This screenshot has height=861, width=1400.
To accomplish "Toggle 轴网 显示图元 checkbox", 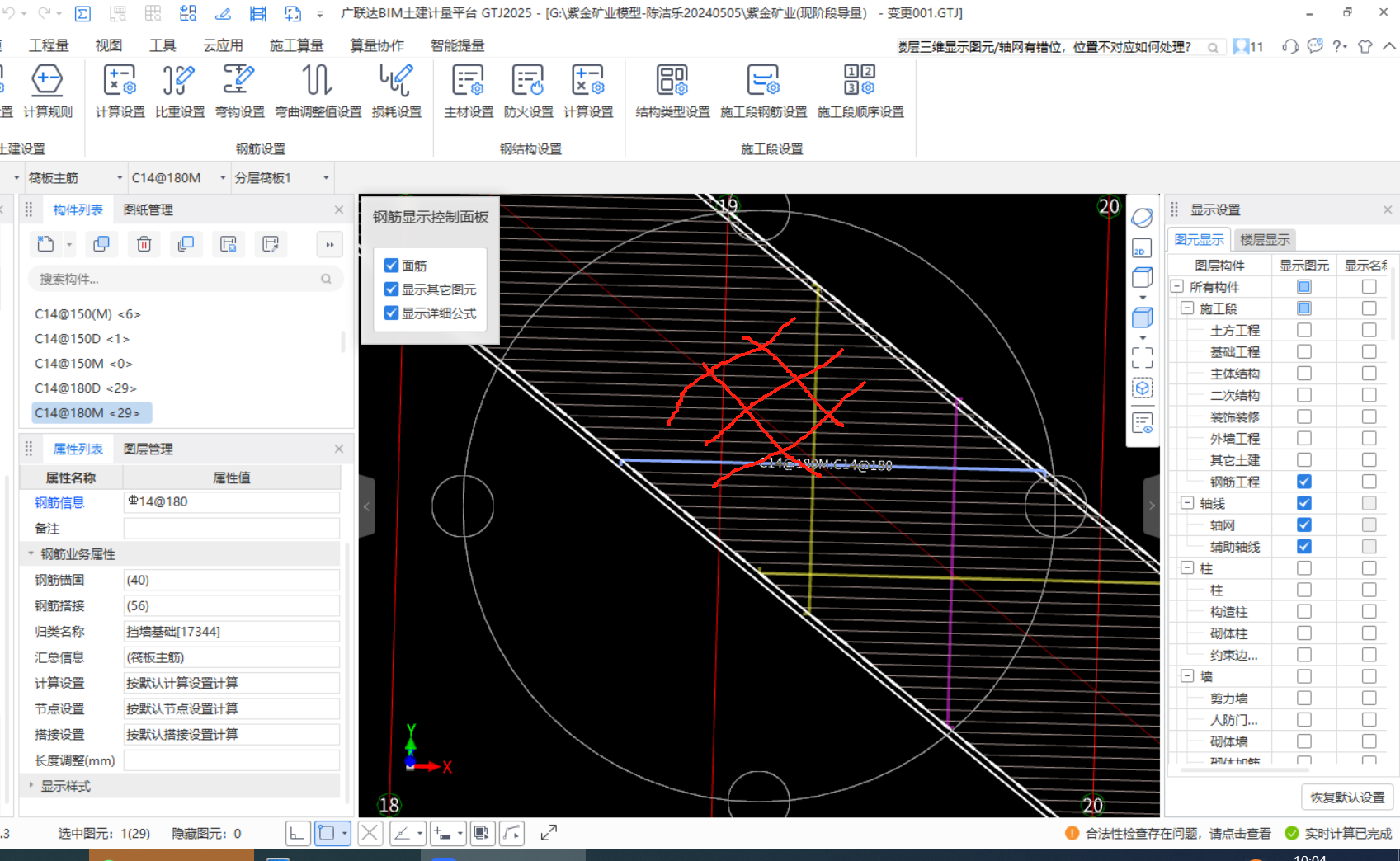I will [x=1304, y=525].
